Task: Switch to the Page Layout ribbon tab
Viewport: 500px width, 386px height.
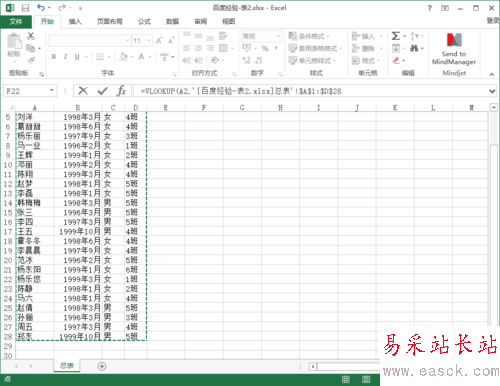Action: [x=110, y=22]
